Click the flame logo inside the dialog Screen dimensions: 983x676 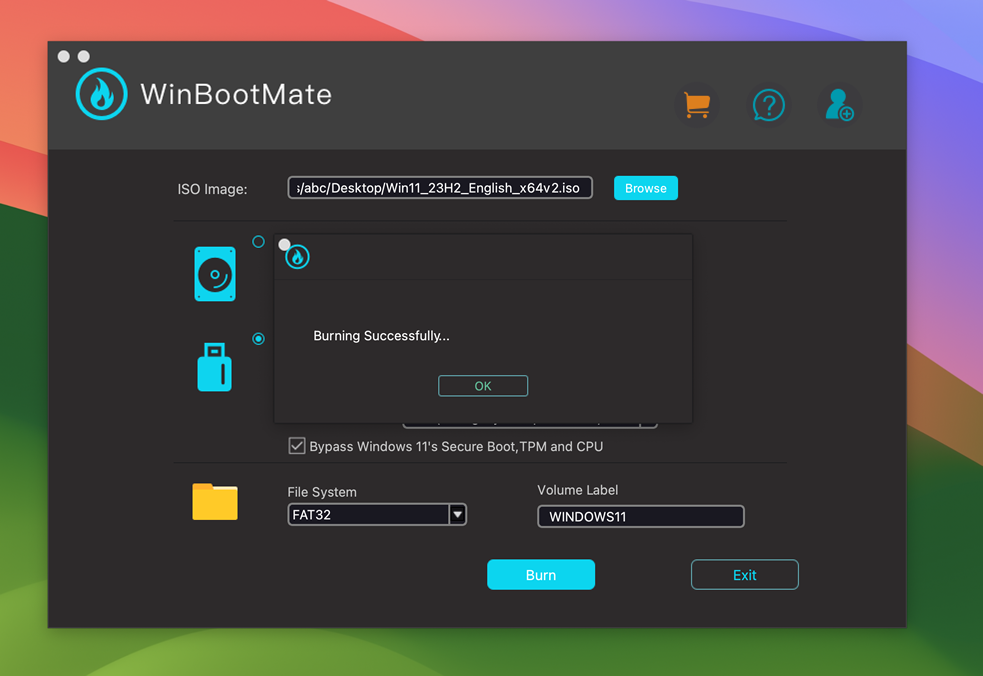(x=297, y=256)
